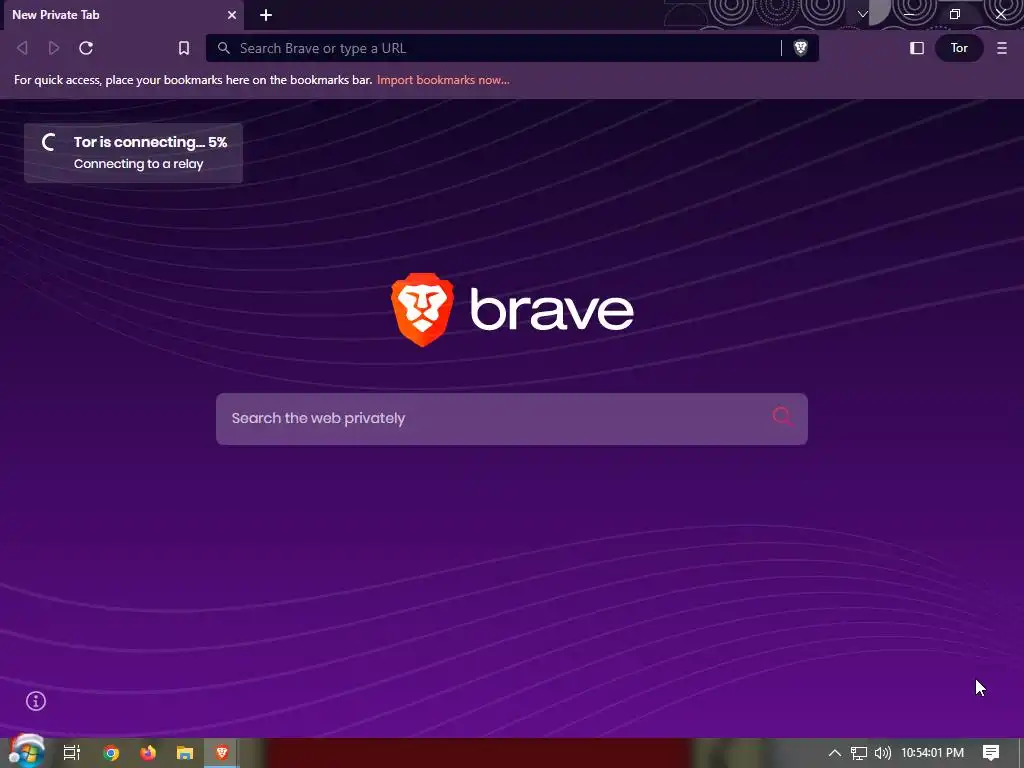The height and width of the screenshot is (768, 1024).
Task: Click the Import bookmarks now link
Action: click(x=443, y=80)
